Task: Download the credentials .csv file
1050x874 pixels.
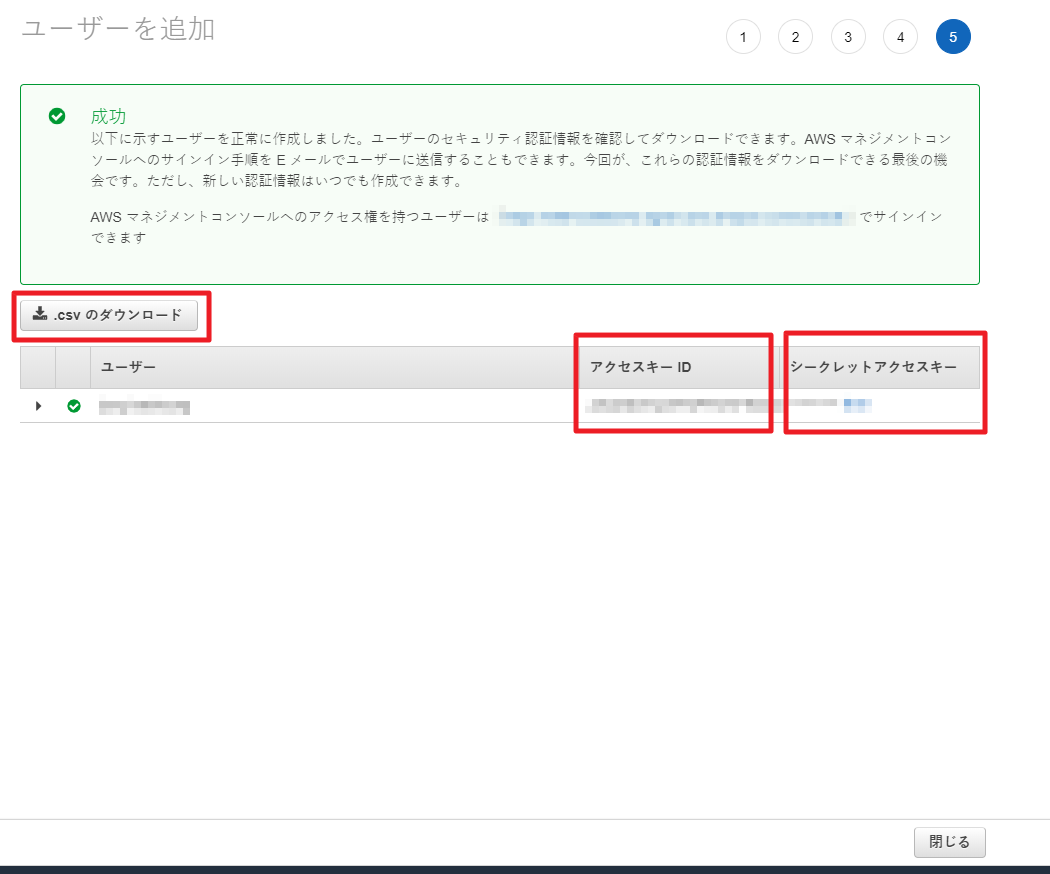Action: (109, 315)
